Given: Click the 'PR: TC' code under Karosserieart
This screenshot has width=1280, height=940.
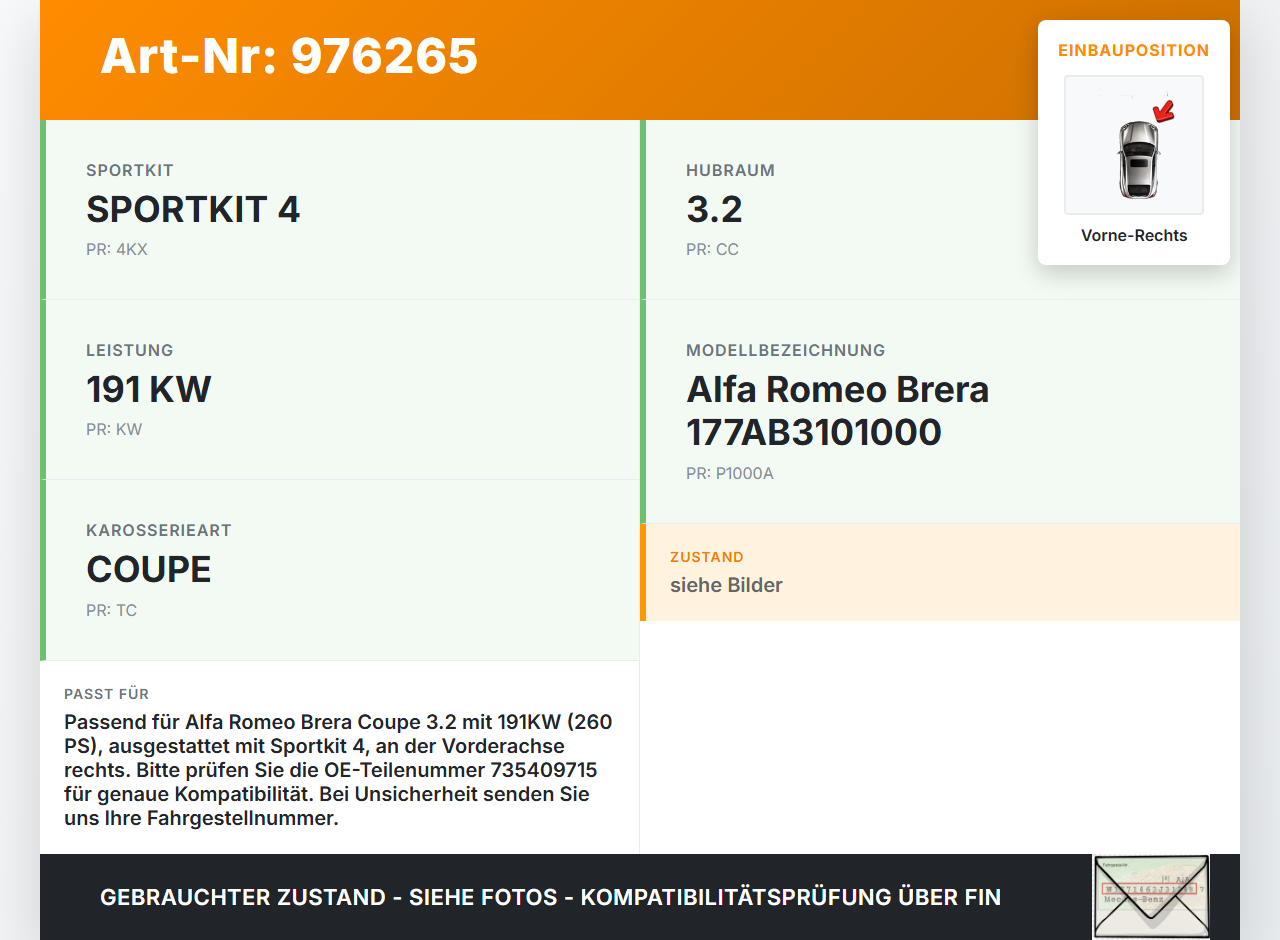Looking at the screenshot, I should (x=111, y=610).
